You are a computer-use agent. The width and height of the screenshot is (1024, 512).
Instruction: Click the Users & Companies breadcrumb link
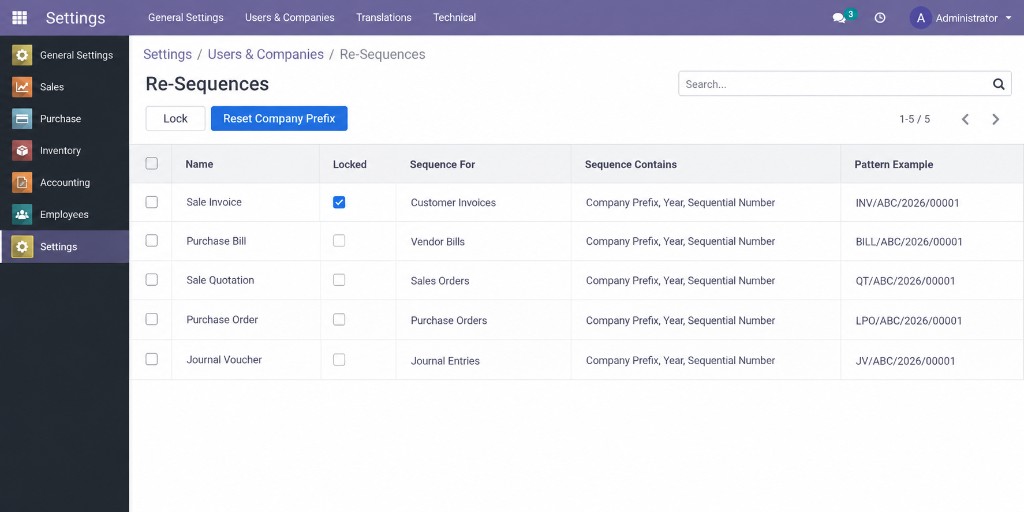pyautogui.click(x=266, y=54)
